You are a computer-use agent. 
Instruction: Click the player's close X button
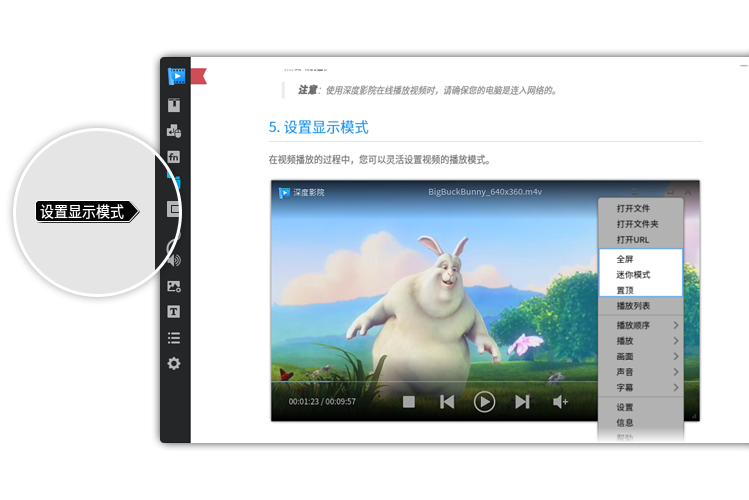(x=688, y=192)
